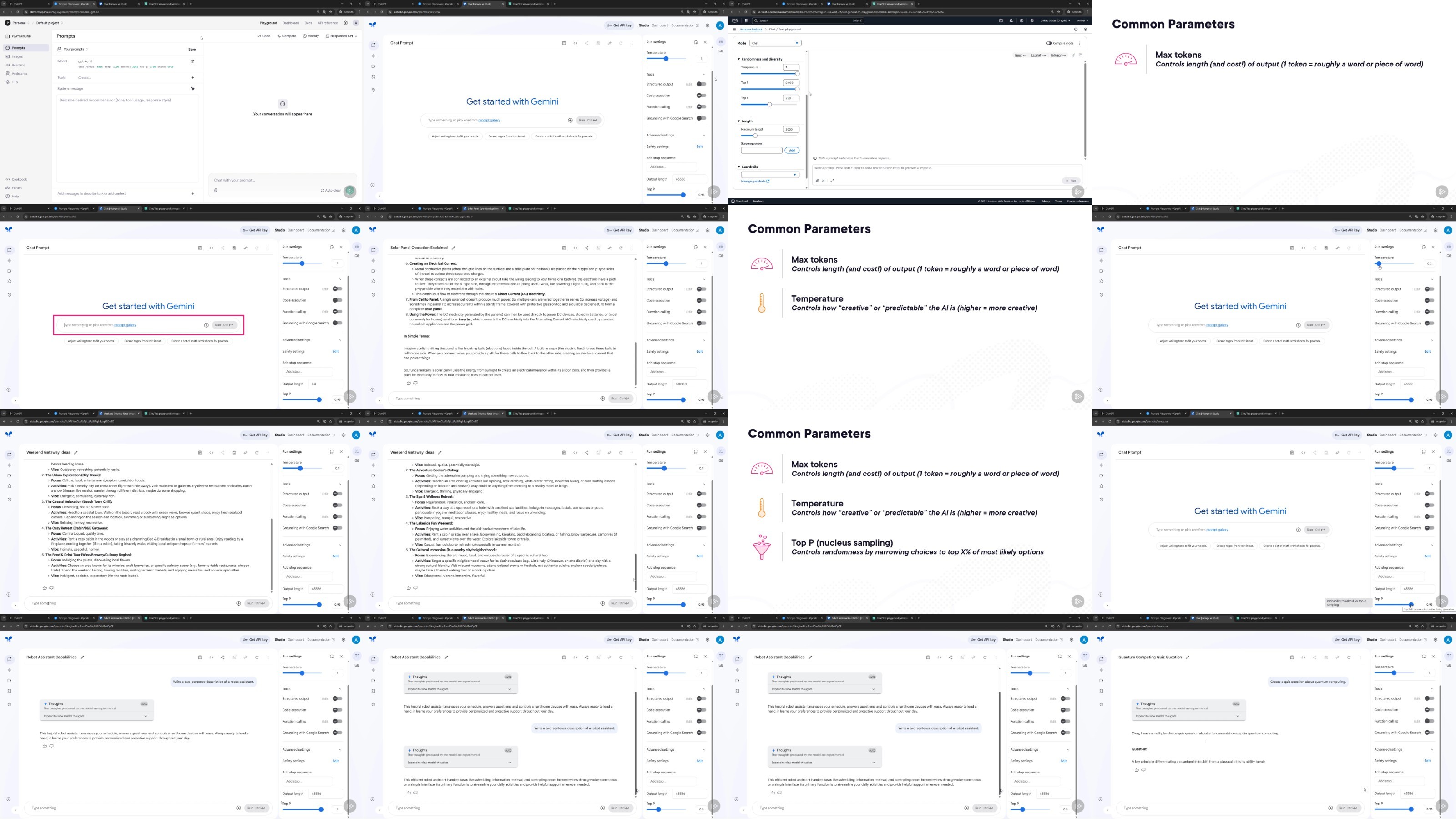1456x819 pixels.
Task: Open the Guardrails combo box in Bedrock
Action: 769,175
